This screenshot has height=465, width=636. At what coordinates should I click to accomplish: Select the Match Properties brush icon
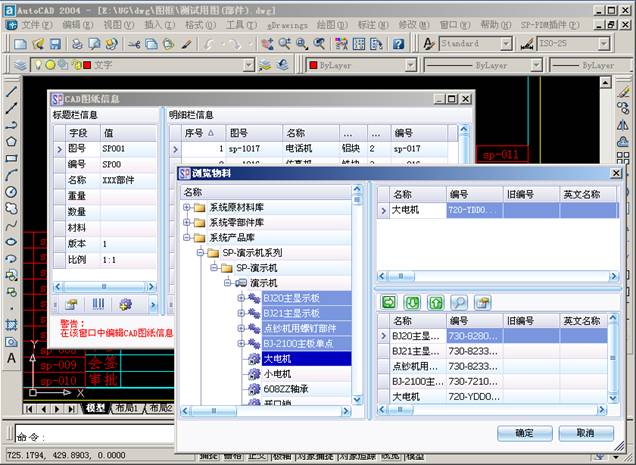pos(187,44)
